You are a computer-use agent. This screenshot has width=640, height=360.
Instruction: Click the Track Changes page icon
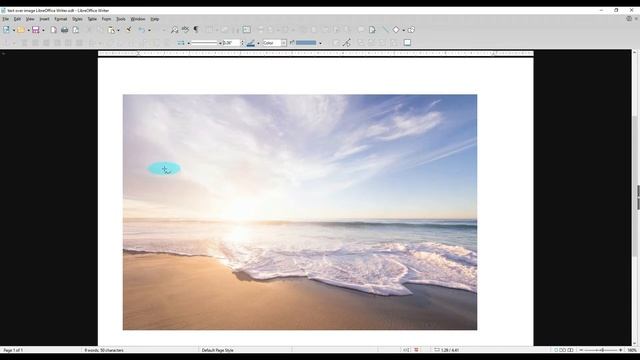click(x=372, y=29)
